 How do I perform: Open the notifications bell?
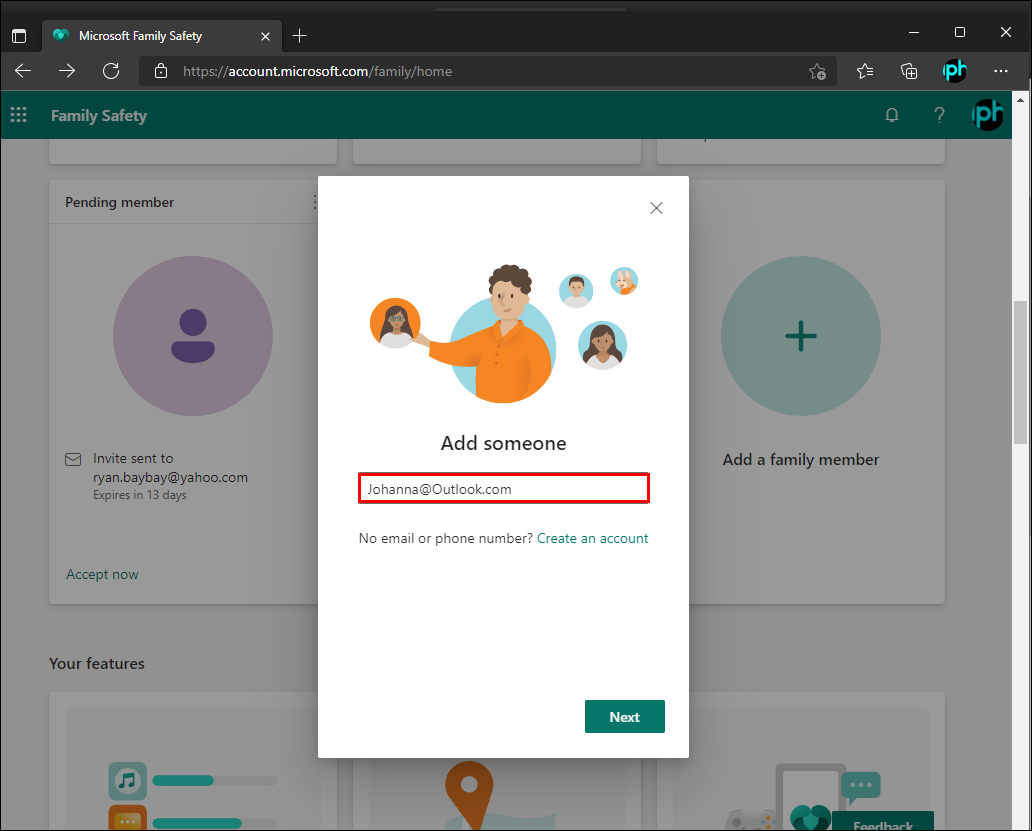tap(892, 115)
